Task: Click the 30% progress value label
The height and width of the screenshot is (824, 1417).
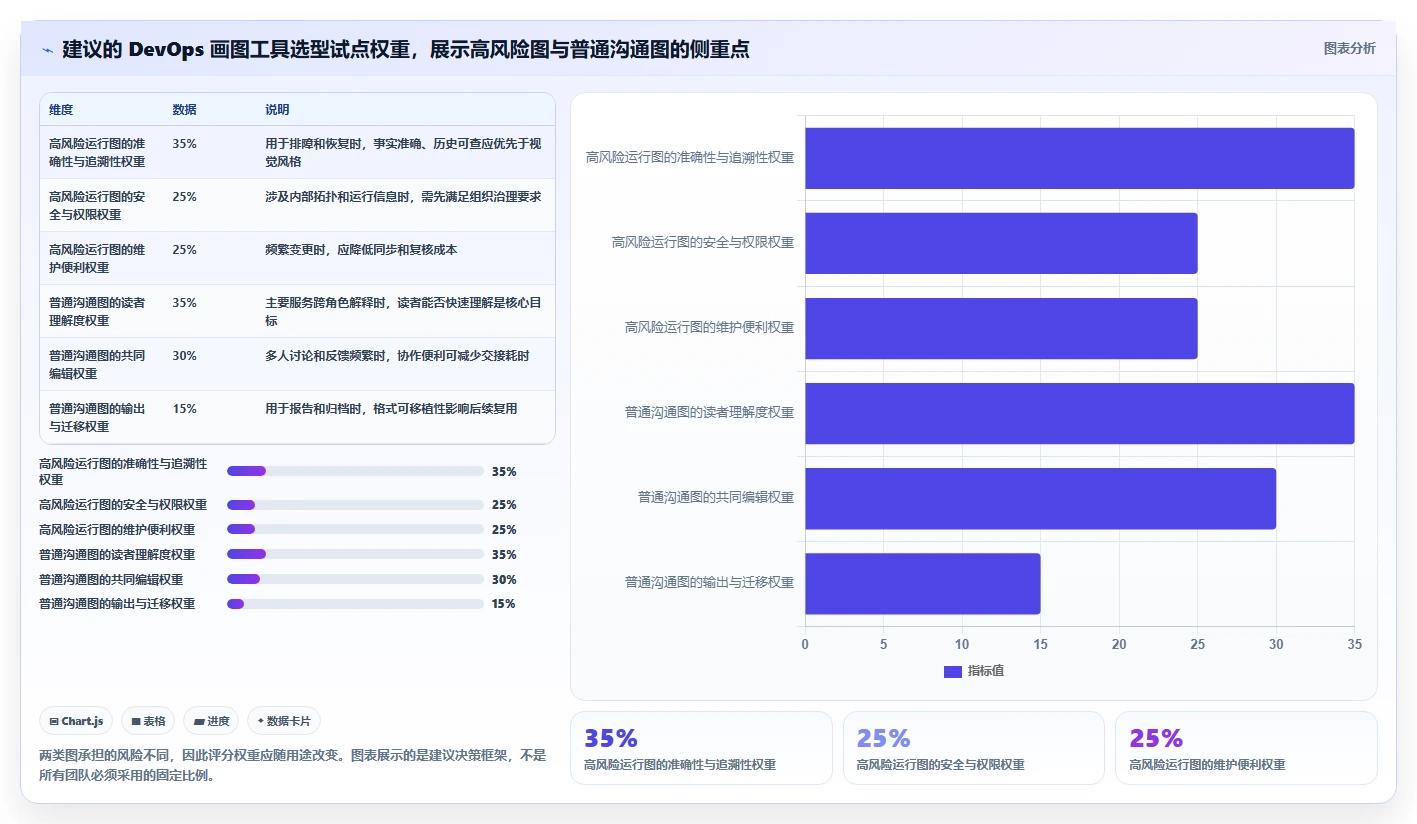Action: click(504, 579)
